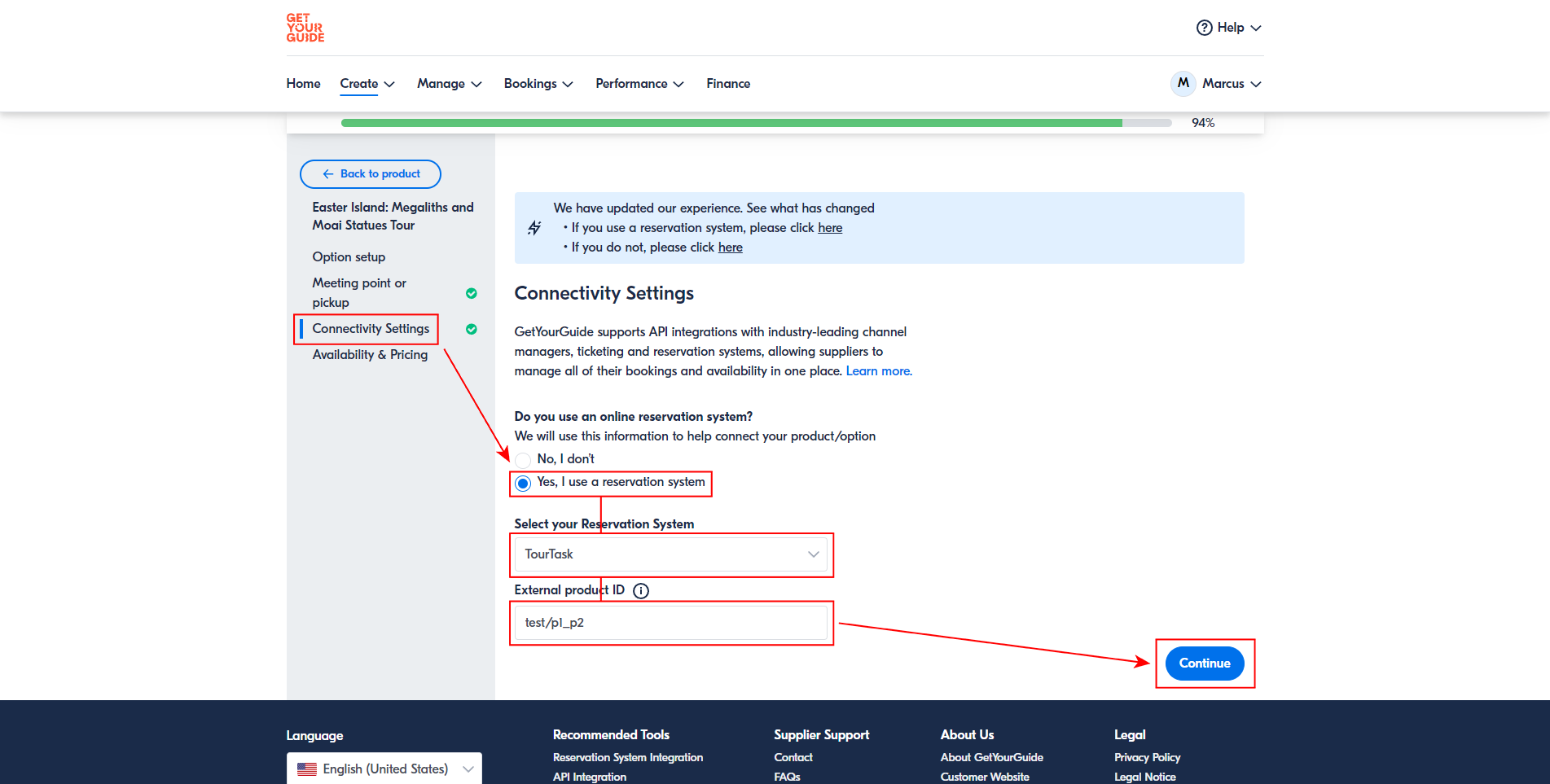Expand the Create menu

tap(367, 84)
